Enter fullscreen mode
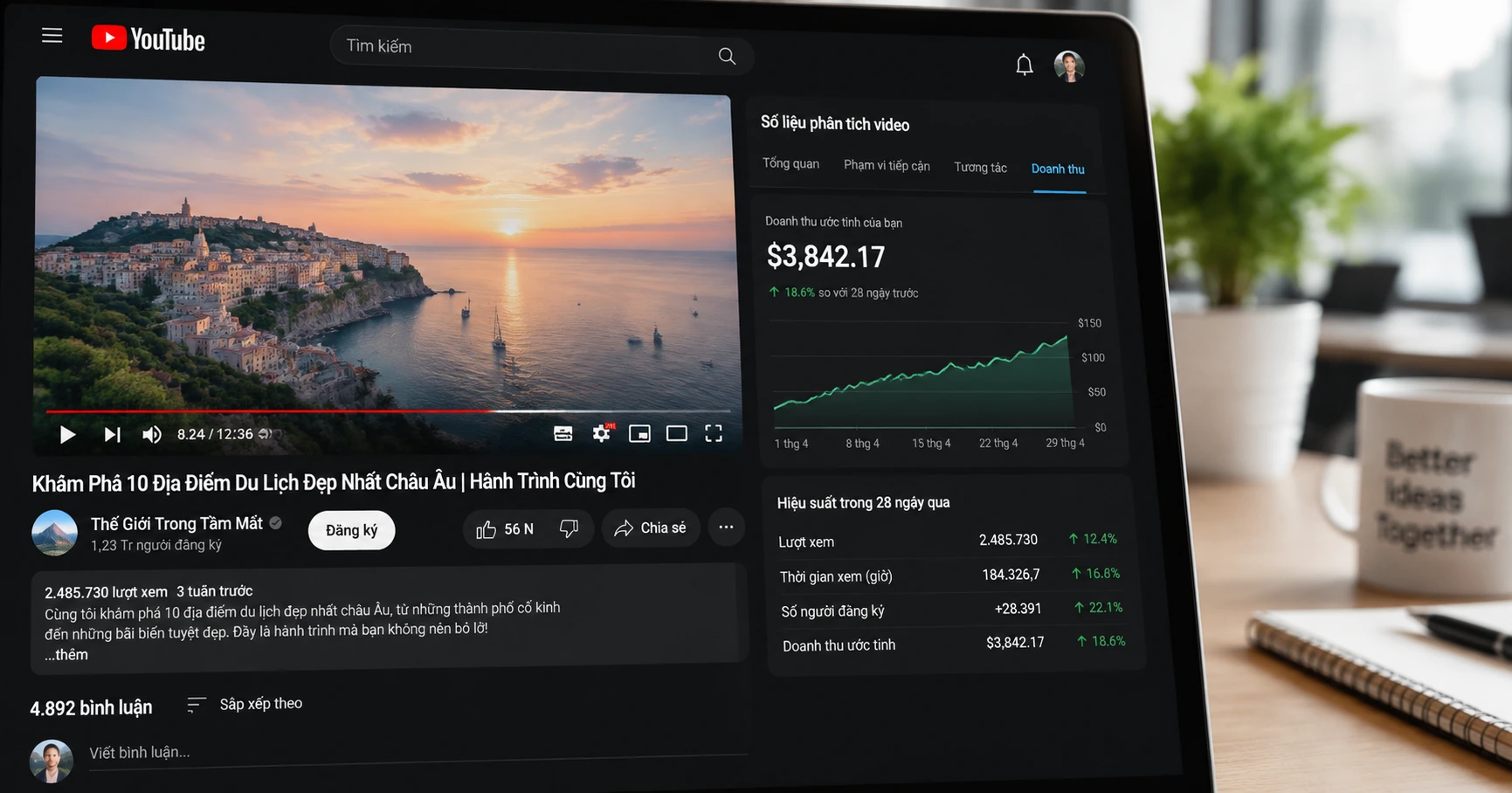1512x793 pixels. (714, 433)
